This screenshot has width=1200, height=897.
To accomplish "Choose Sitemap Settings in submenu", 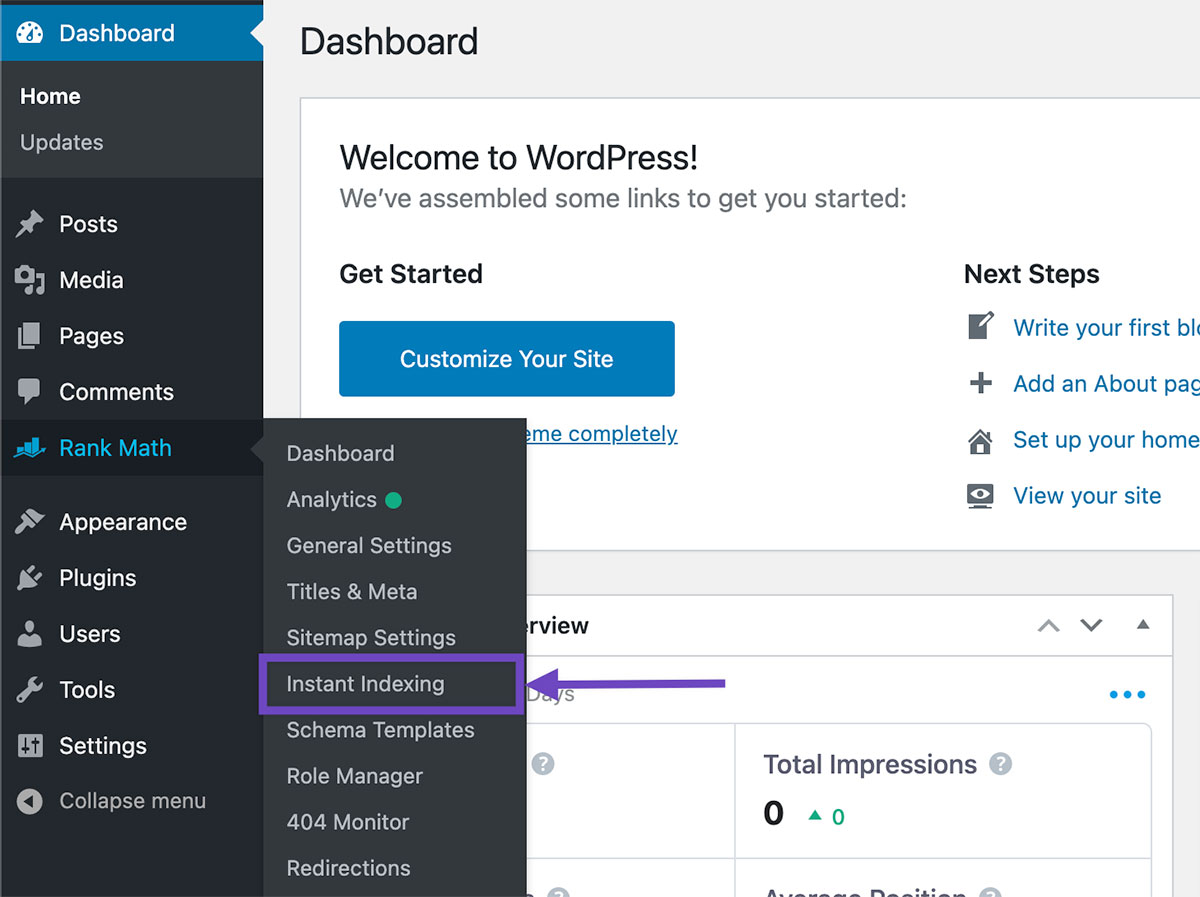I will [371, 637].
